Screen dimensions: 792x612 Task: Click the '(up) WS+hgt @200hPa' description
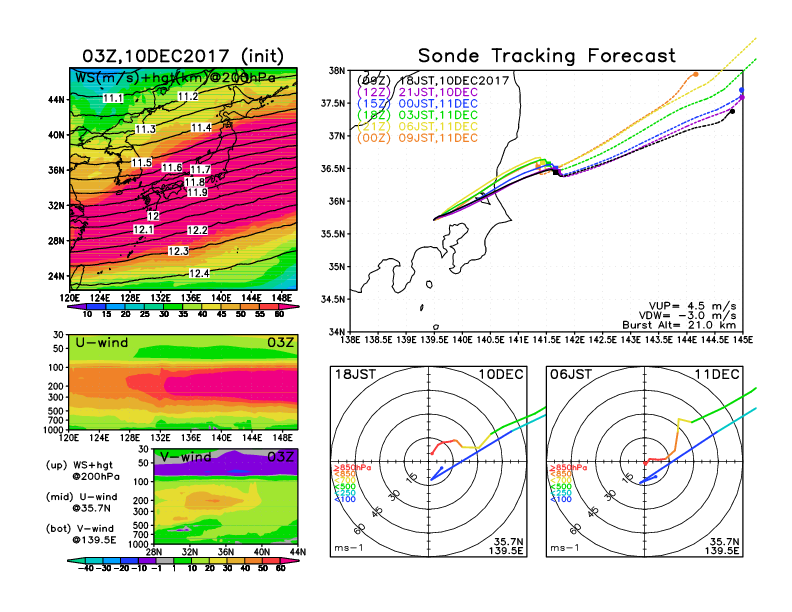coord(83,470)
